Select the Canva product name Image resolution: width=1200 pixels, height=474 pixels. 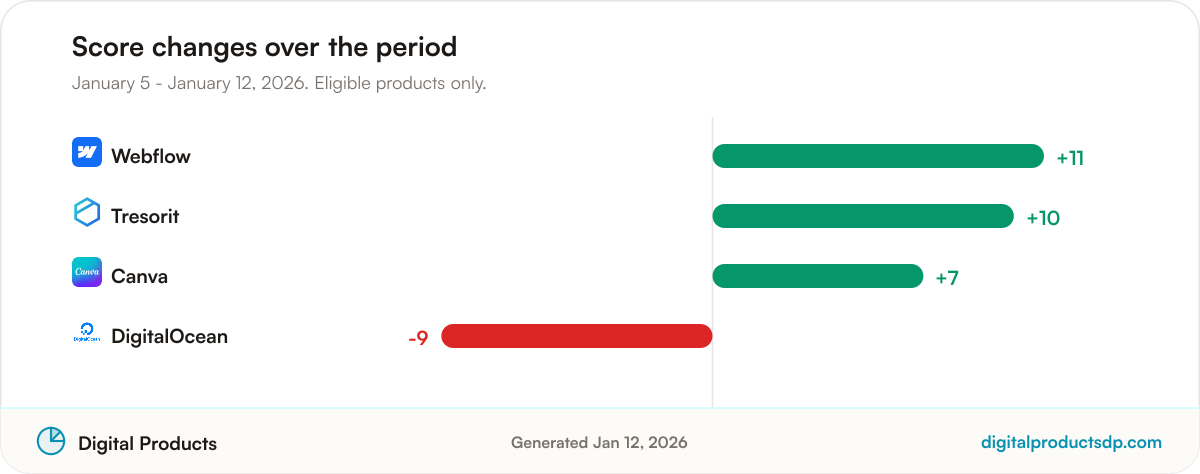(x=139, y=276)
